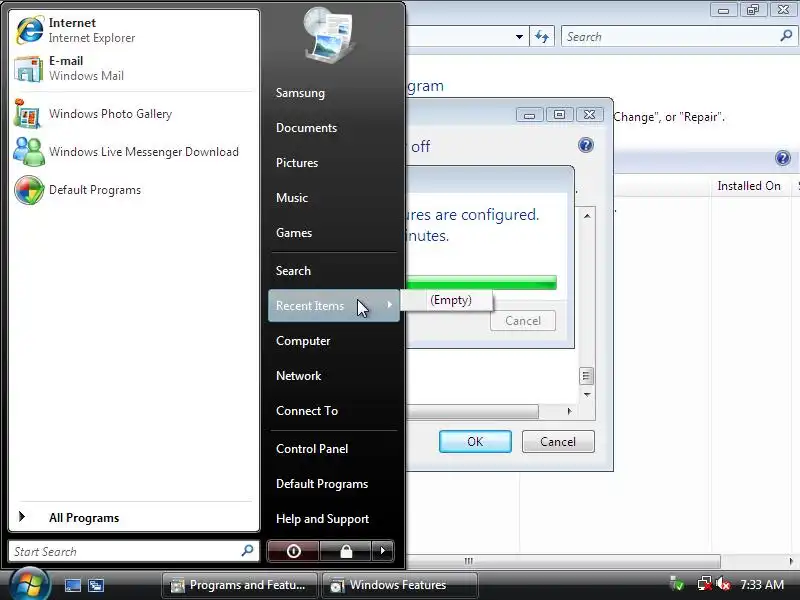Open Windows Live Messenger Download
800x600 pixels.
coord(133,152)
